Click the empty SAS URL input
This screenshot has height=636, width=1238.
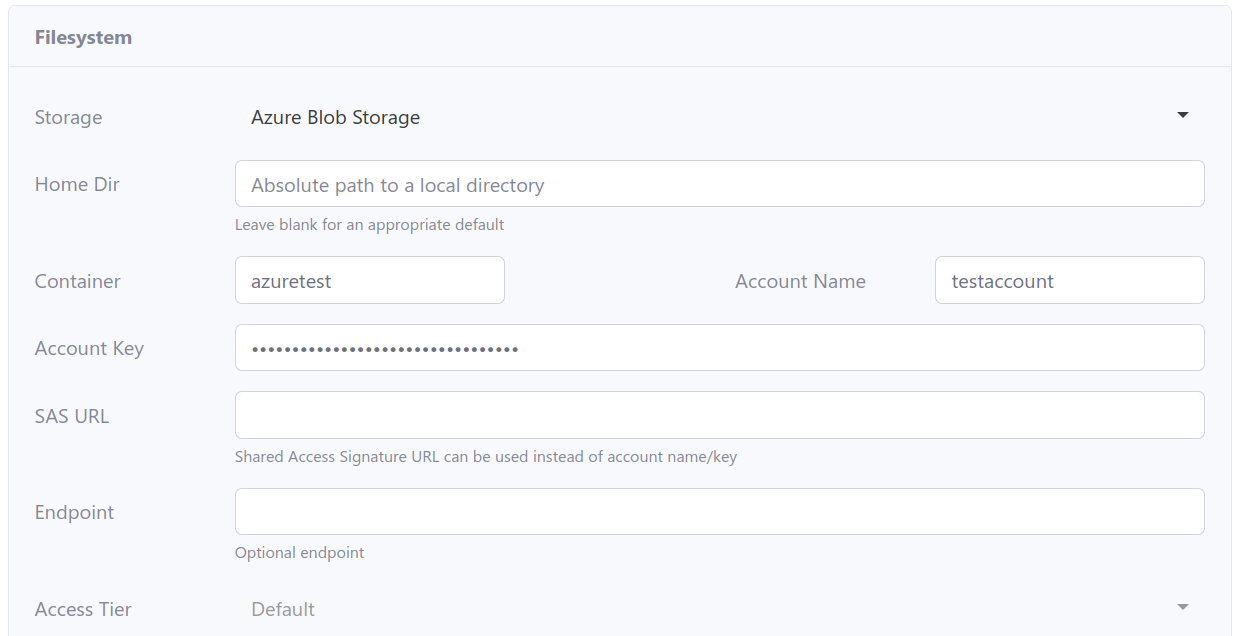coord(718,415)
